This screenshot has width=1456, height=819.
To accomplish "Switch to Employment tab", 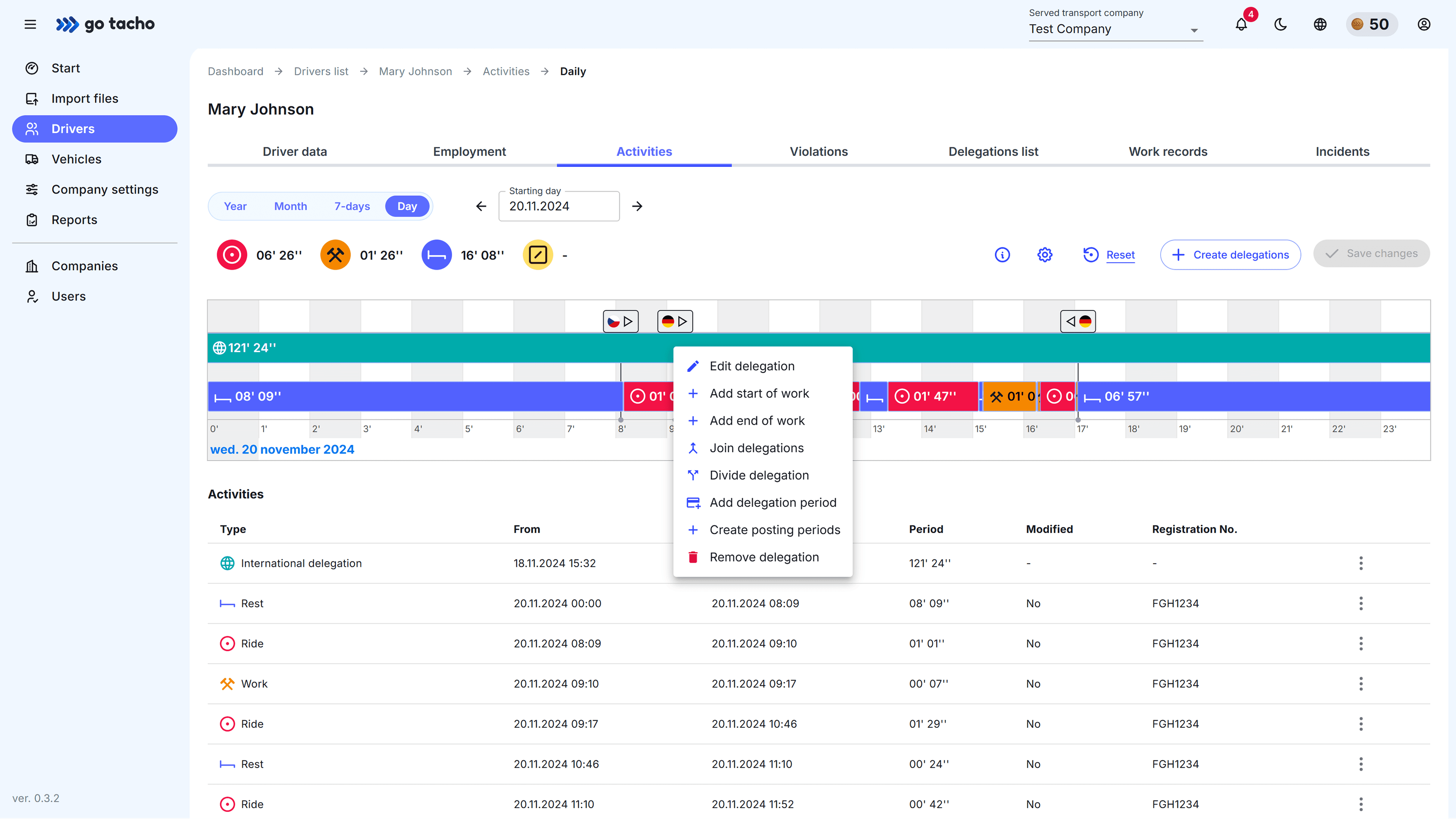I will tap(470, 152).
